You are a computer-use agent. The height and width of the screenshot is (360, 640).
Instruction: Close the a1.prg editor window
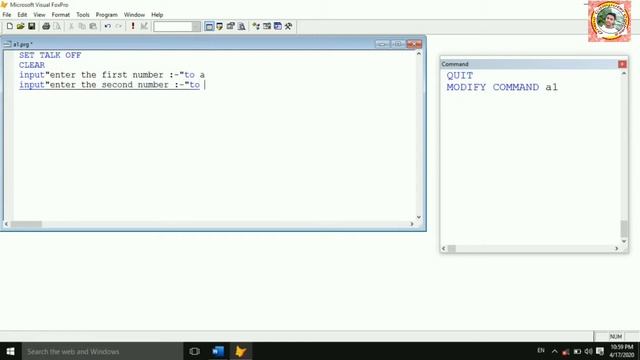pos(414,44)
